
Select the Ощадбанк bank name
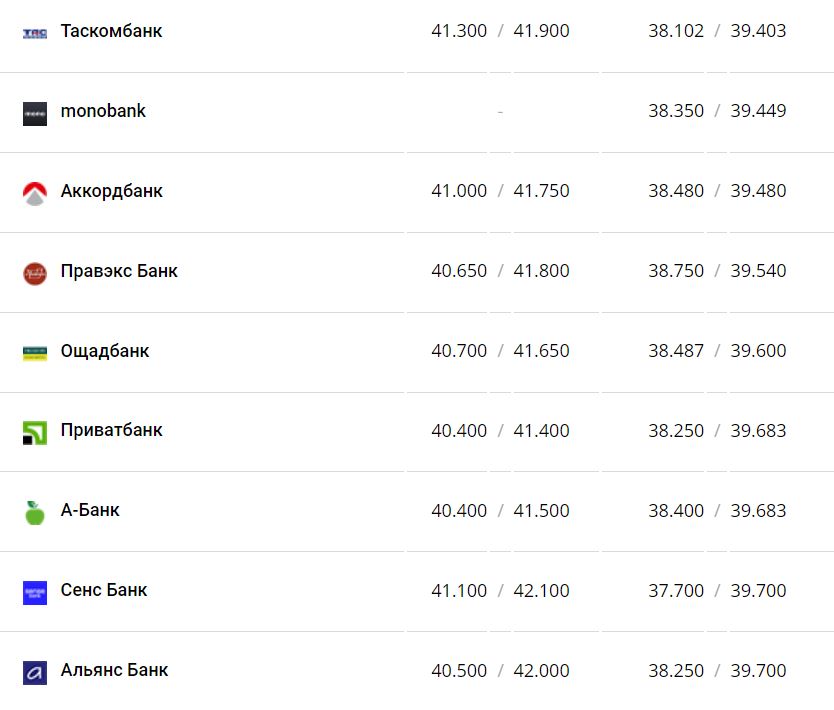[x=105, y=351]
